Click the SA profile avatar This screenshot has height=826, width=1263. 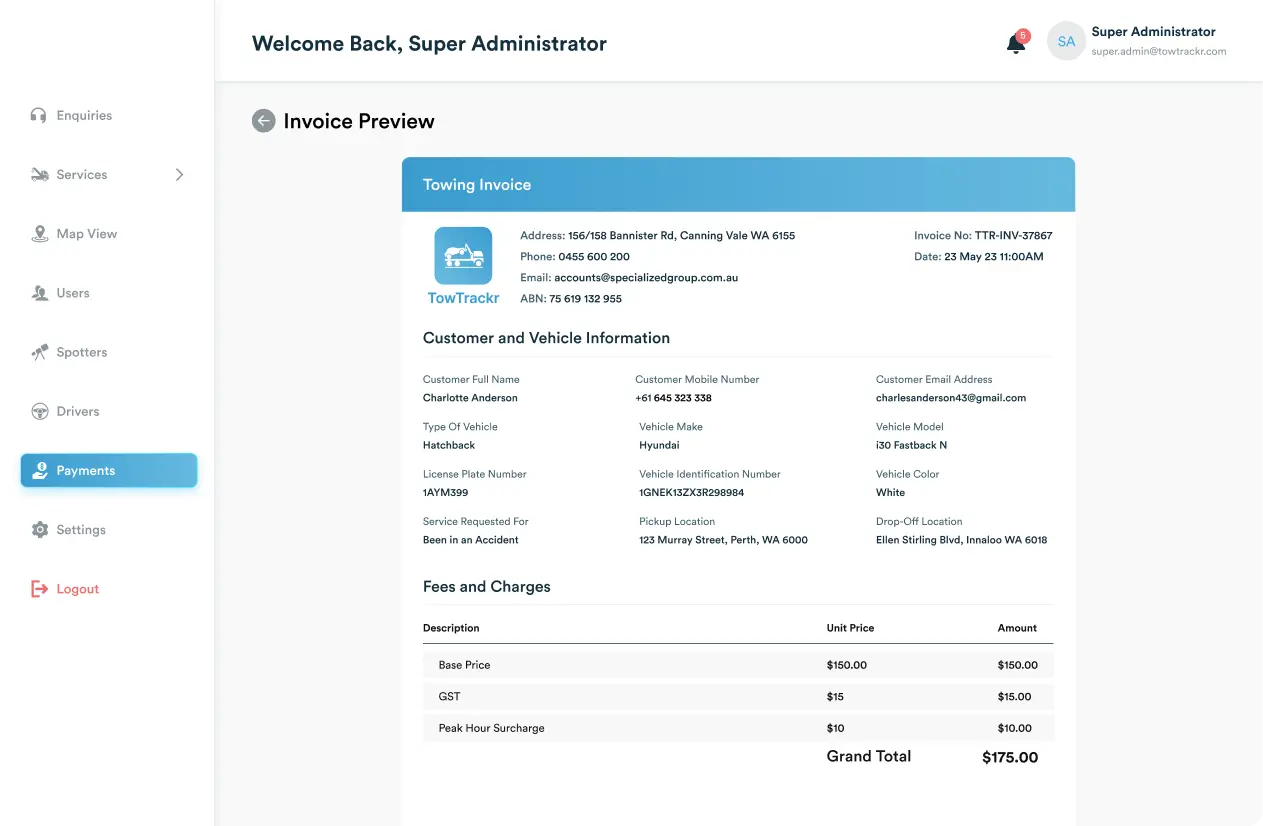pos(1066,42)
